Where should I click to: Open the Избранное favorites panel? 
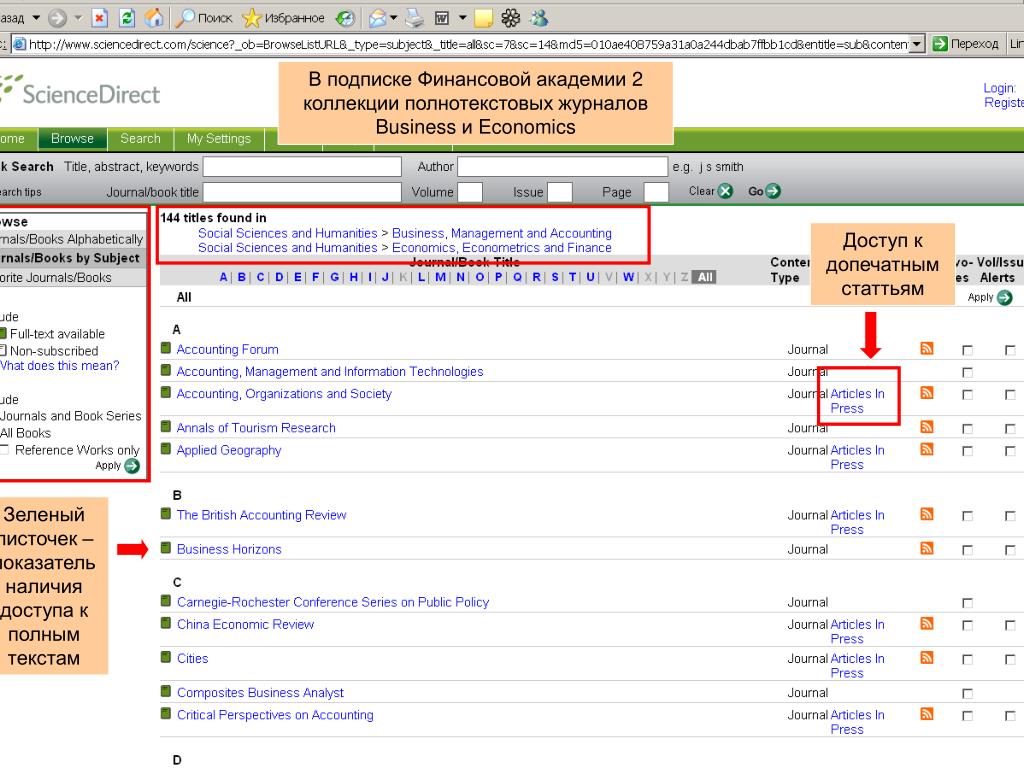point(283,18)
